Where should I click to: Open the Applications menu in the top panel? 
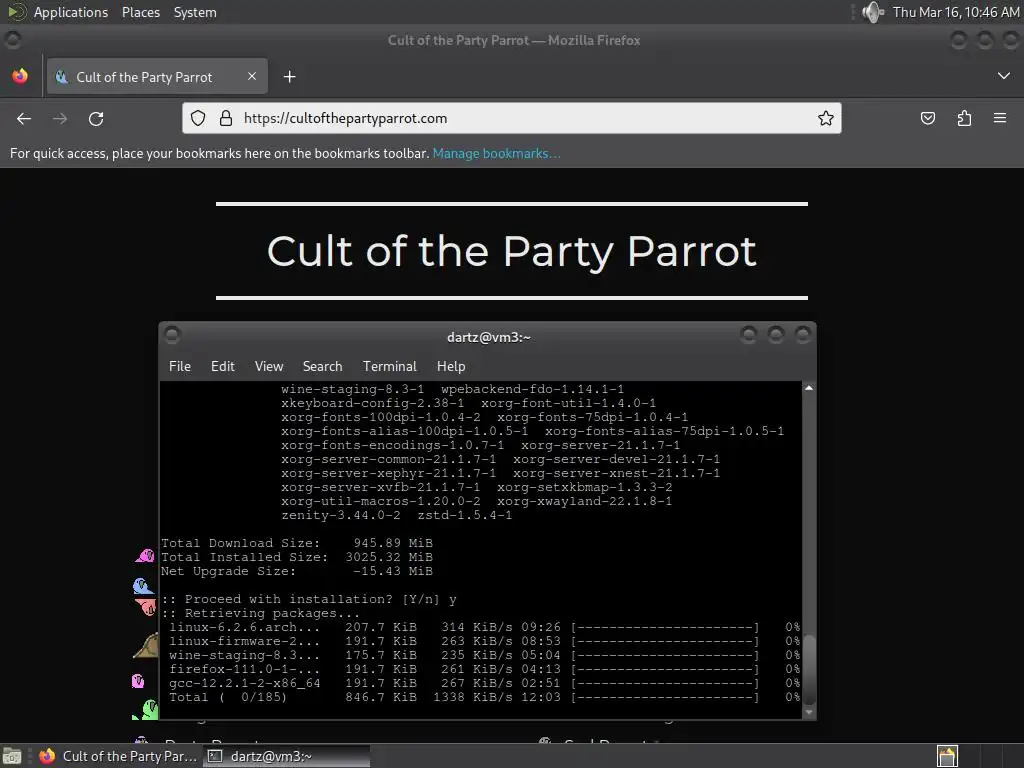[x=71, y=12]
